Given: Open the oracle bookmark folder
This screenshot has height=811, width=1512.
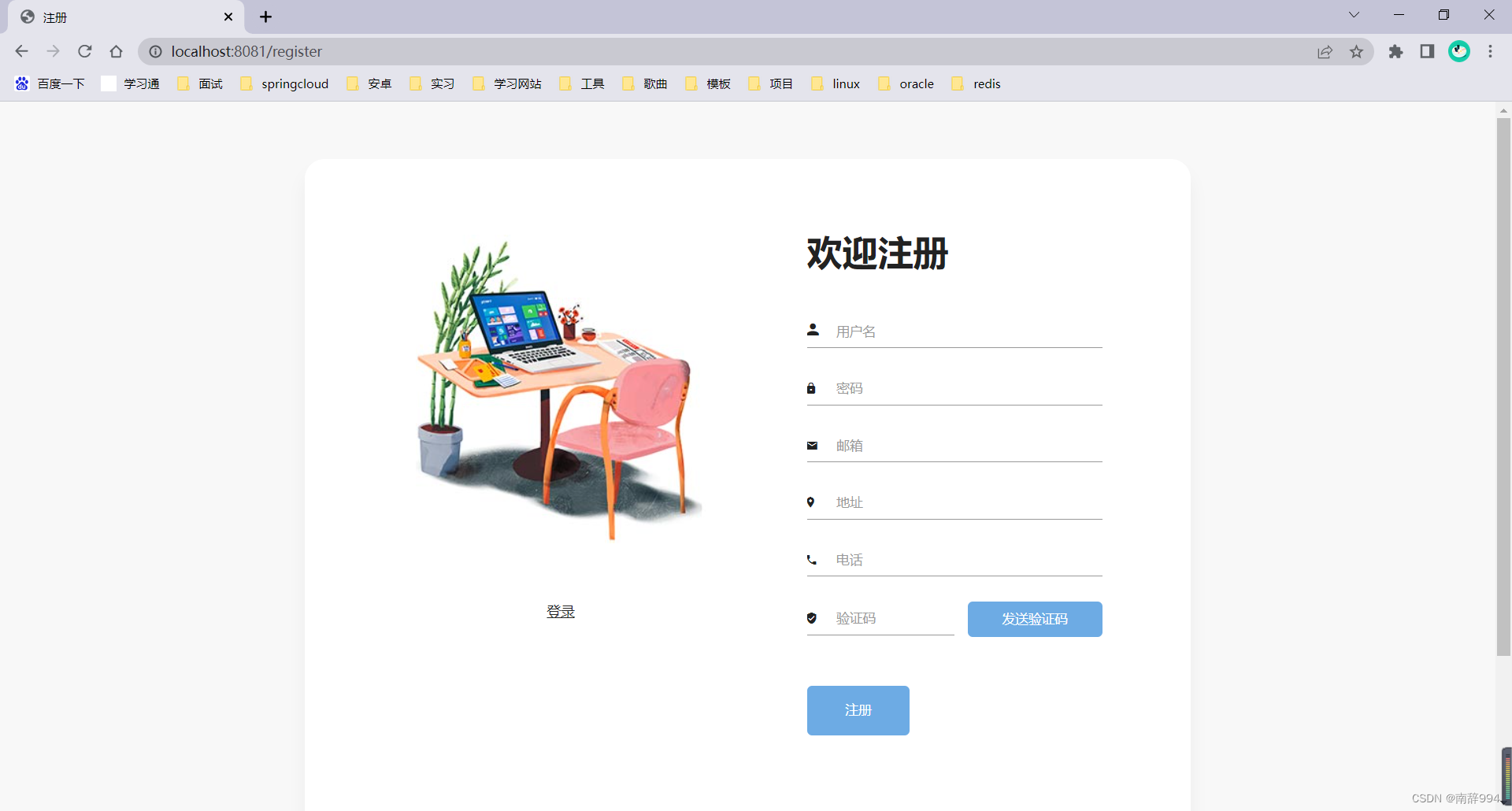Looking at the screenshot, I should click(906, 83).
